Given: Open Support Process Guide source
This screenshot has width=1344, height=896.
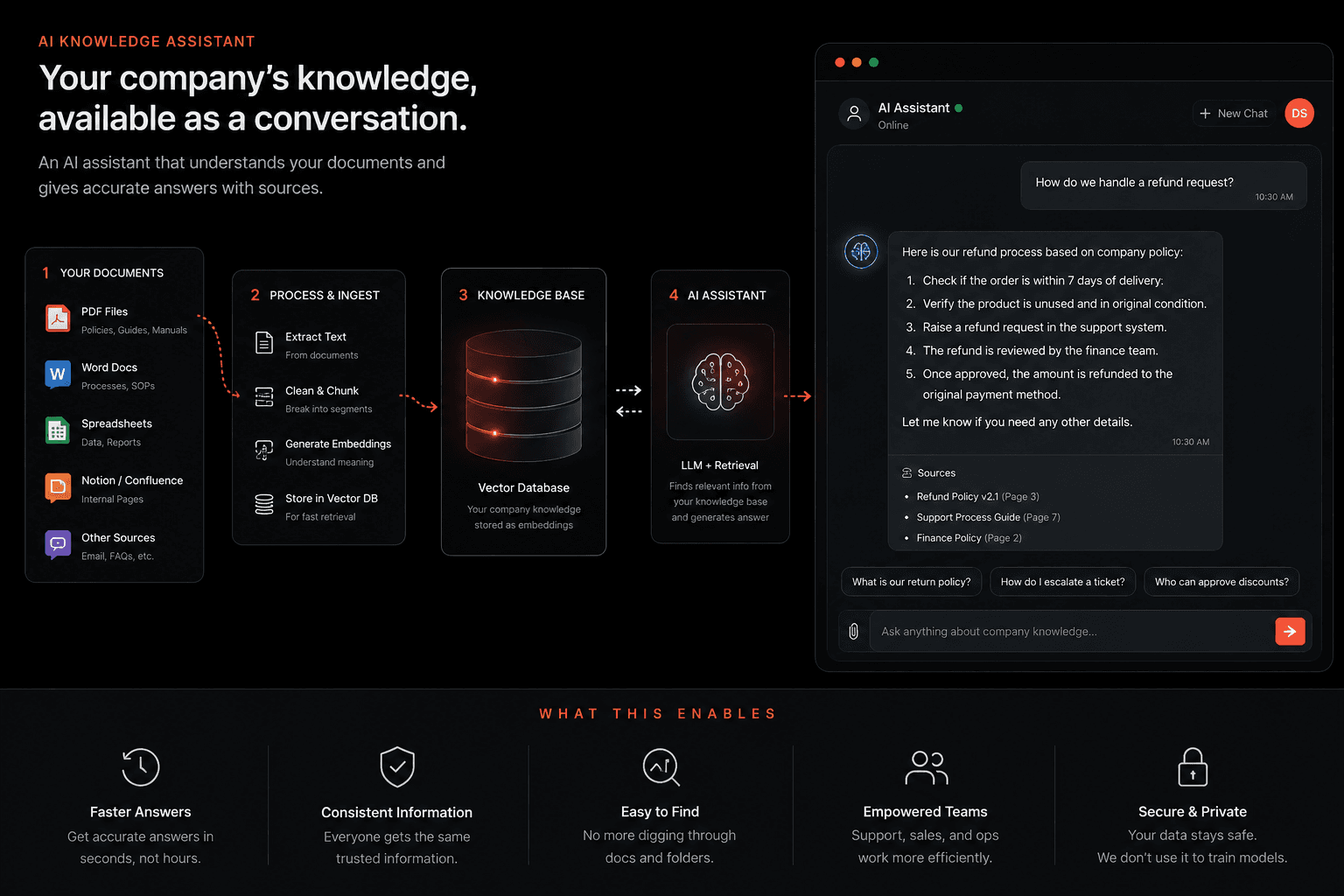Looking at the screenshot, I should (988, 518).
